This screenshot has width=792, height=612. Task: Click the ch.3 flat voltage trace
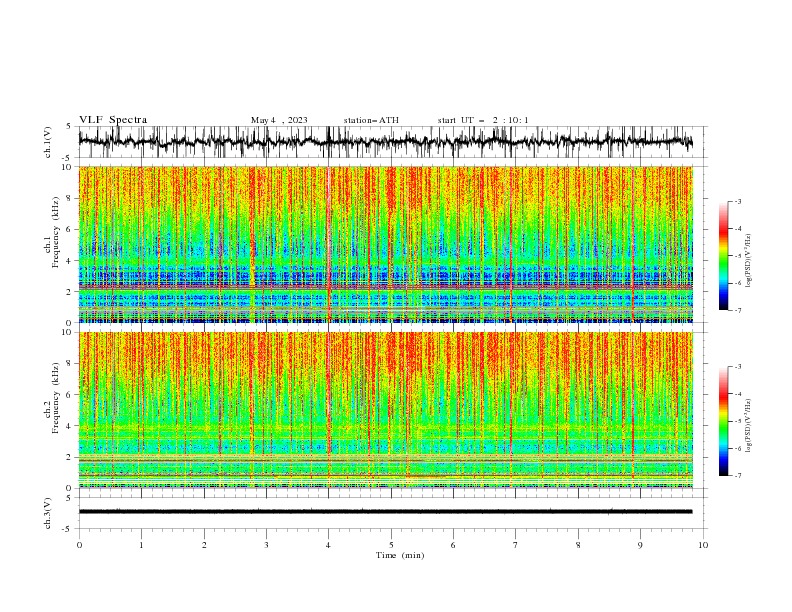385,512
